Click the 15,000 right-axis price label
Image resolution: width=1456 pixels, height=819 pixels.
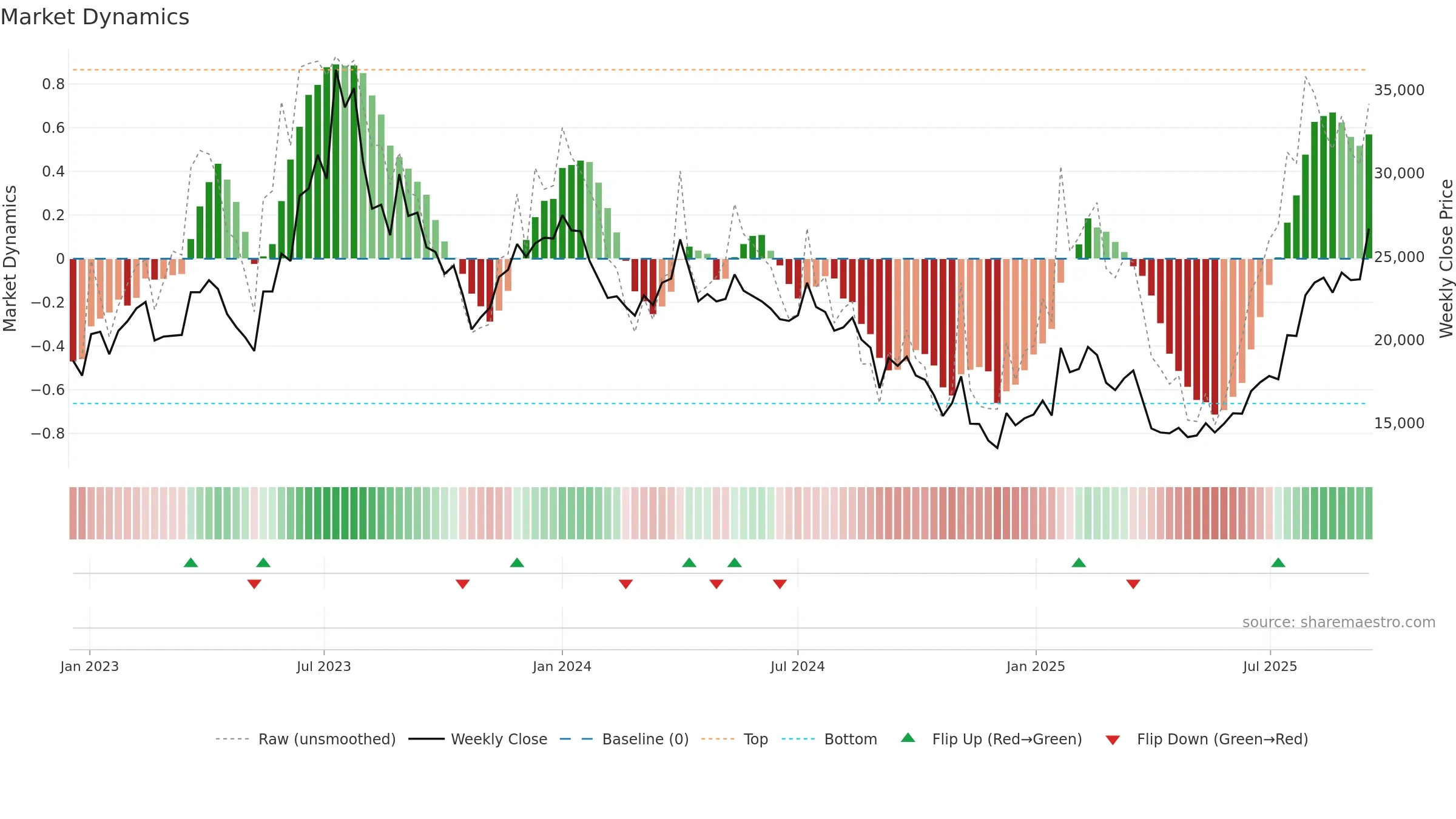pos(1400,423)
